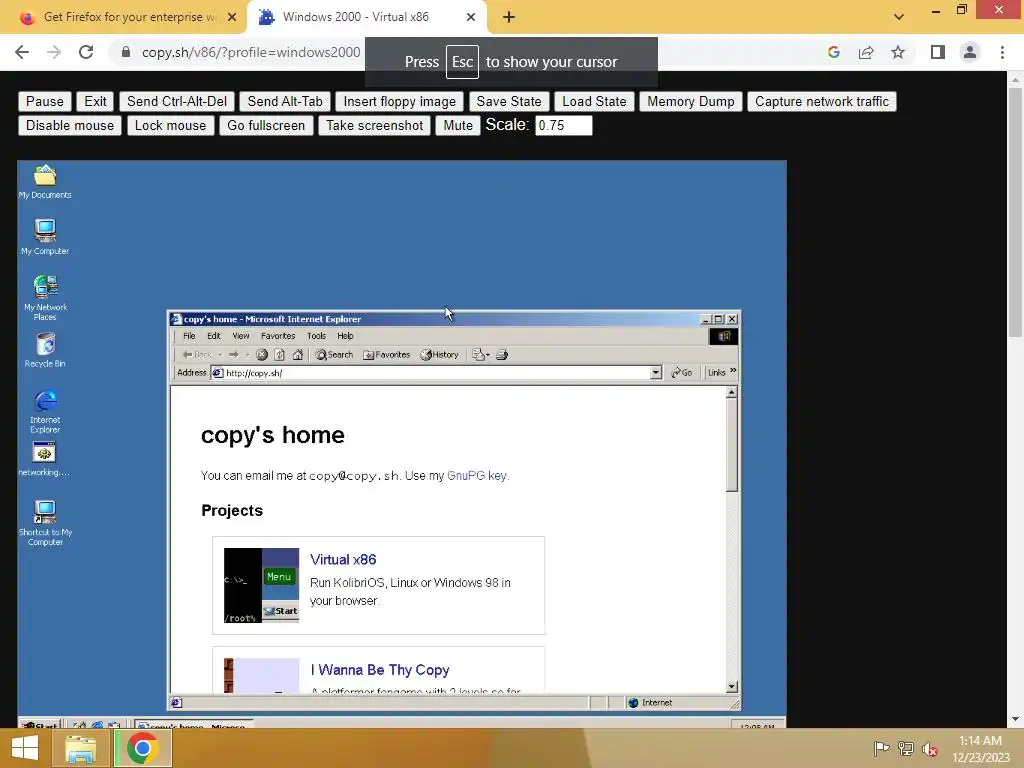Viewport: 1024px width, 768px height.
Task: Select the Recycle Bin icon
Action: [45, 350]
